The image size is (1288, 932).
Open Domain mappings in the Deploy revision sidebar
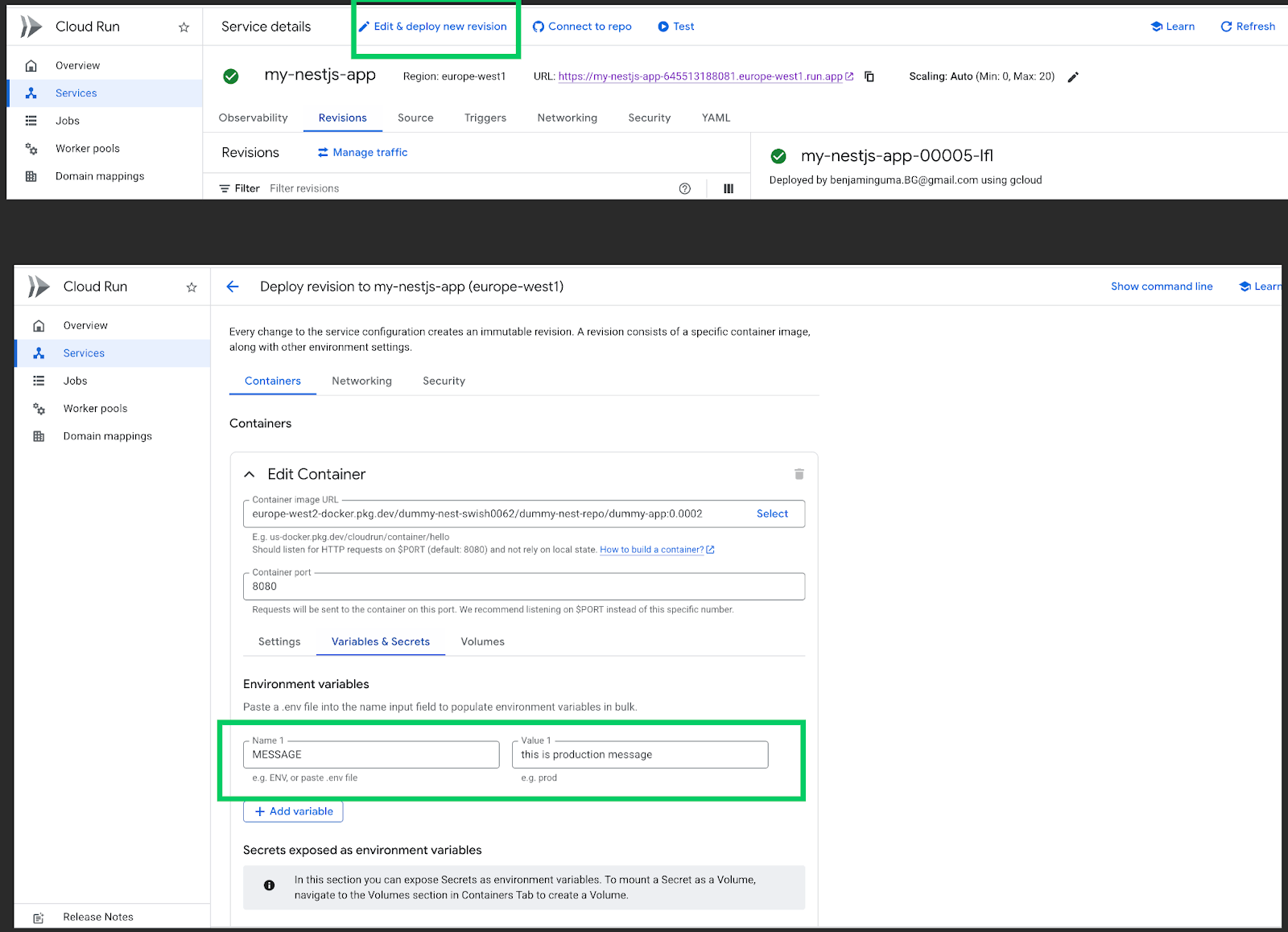(x=108, y=436)
